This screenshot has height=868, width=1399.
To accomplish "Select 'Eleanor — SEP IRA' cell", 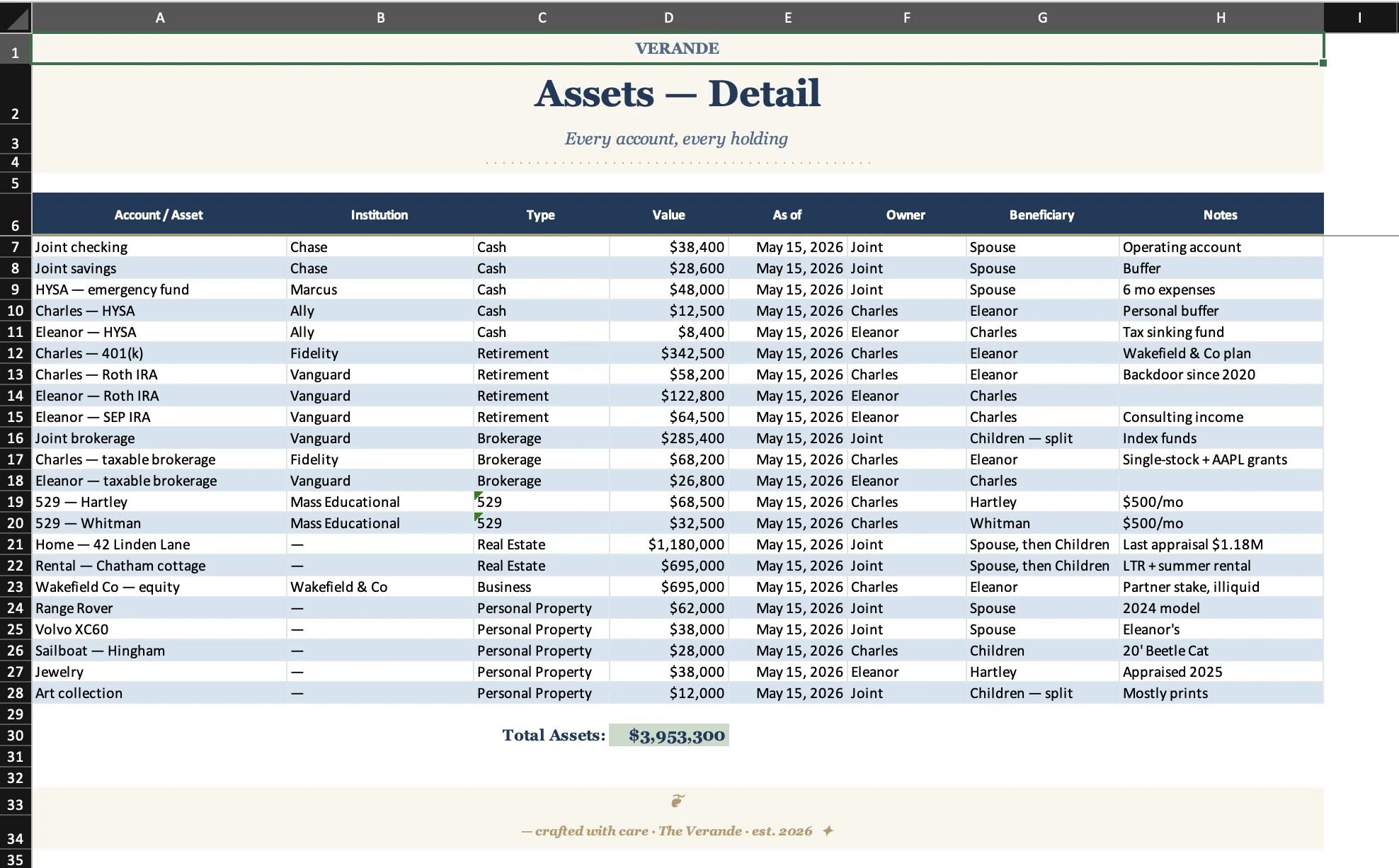I will coord(159,417).
